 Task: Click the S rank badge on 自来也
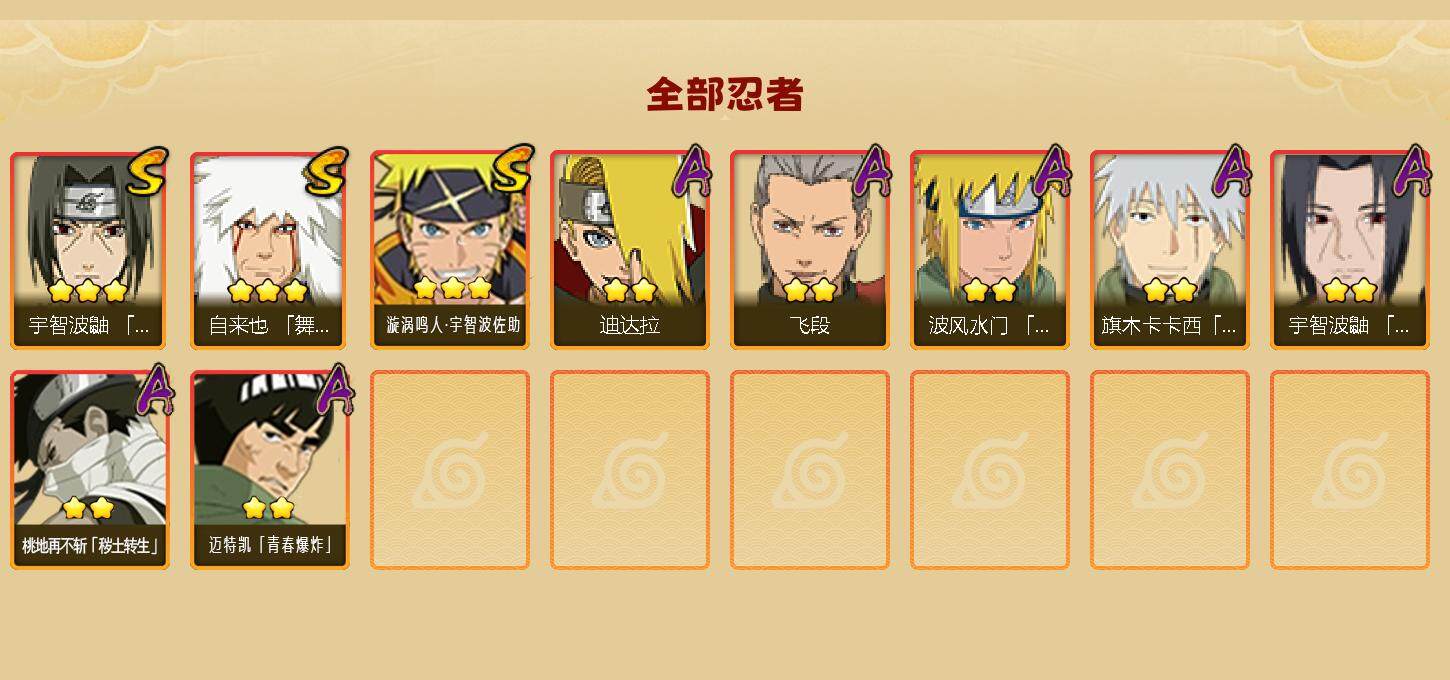[325, 172]
